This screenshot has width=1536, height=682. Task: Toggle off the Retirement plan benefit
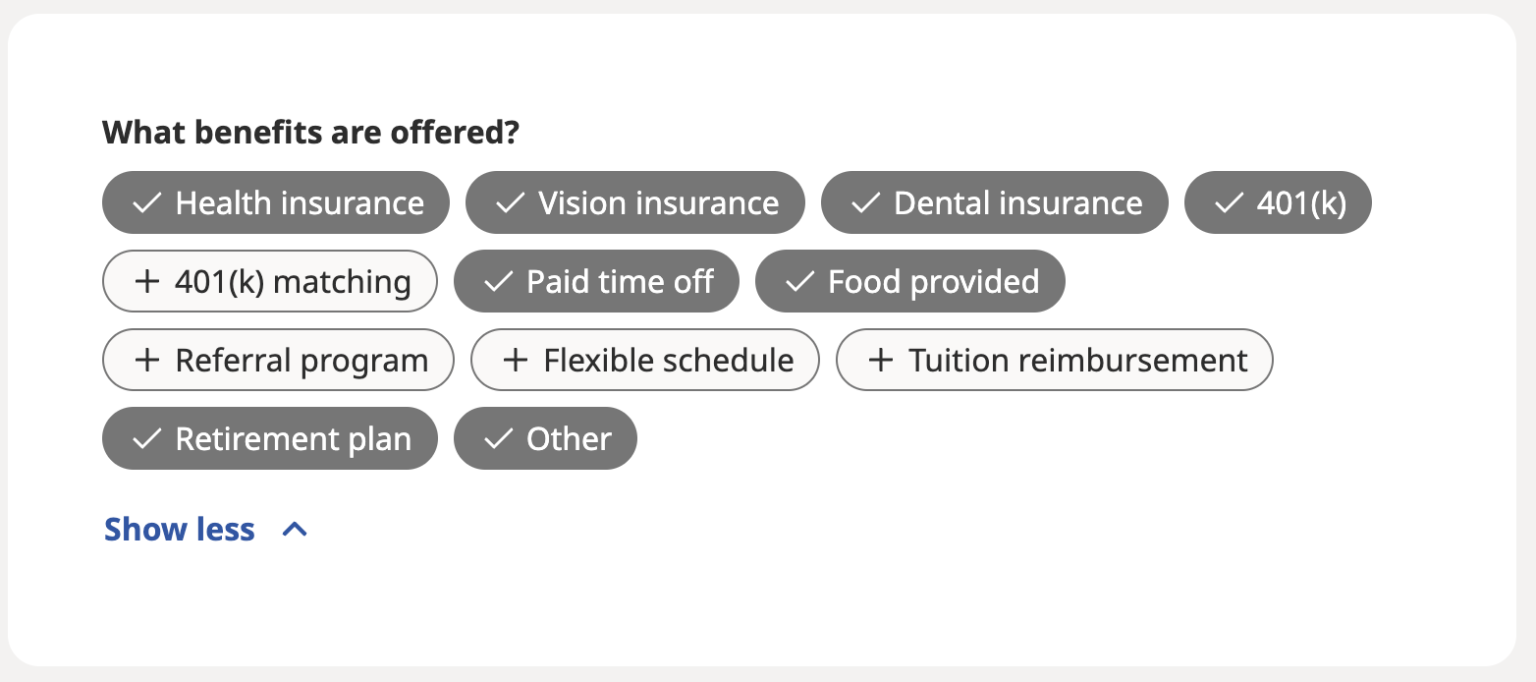coord(269,437)
